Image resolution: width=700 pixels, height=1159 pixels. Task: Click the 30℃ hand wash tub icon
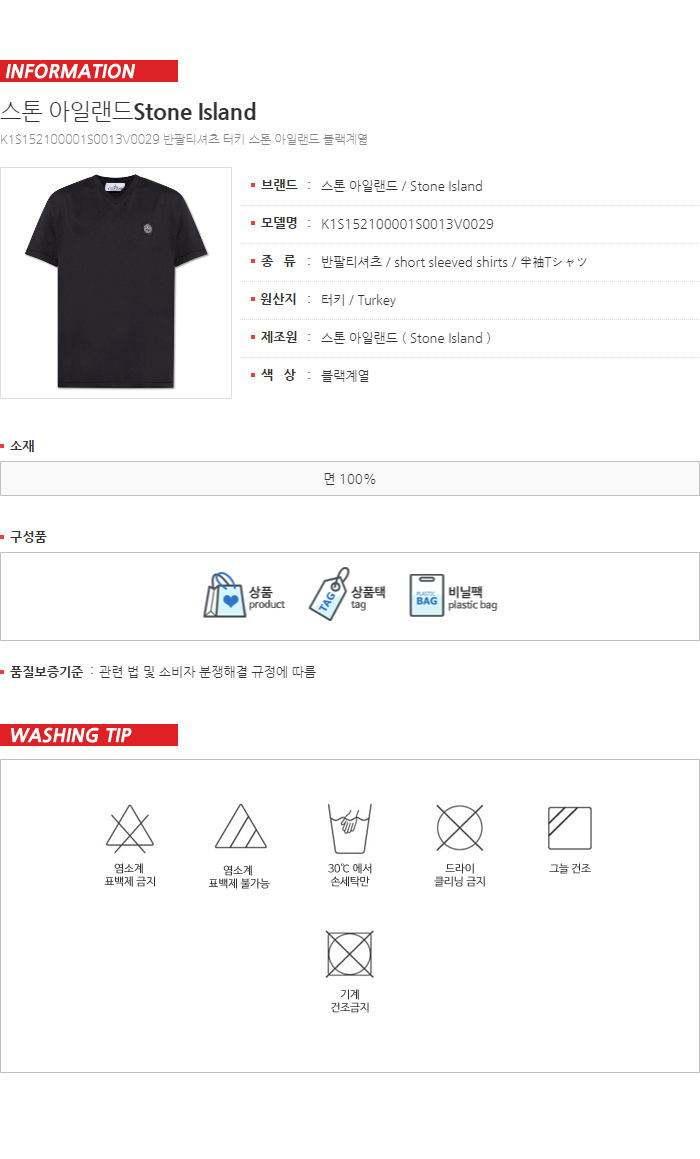350,829
